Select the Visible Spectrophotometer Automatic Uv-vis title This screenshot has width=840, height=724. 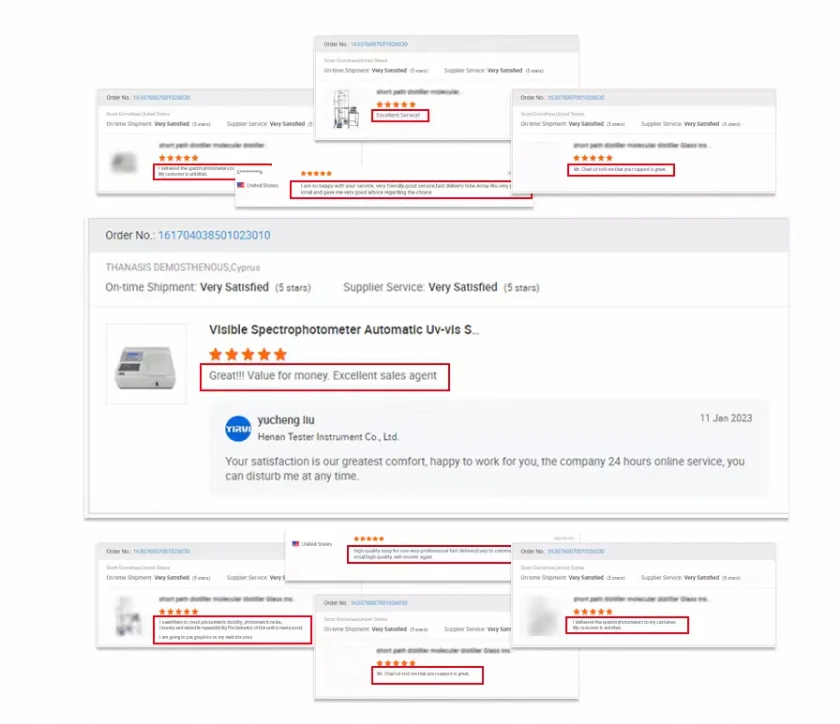point(344,330)
